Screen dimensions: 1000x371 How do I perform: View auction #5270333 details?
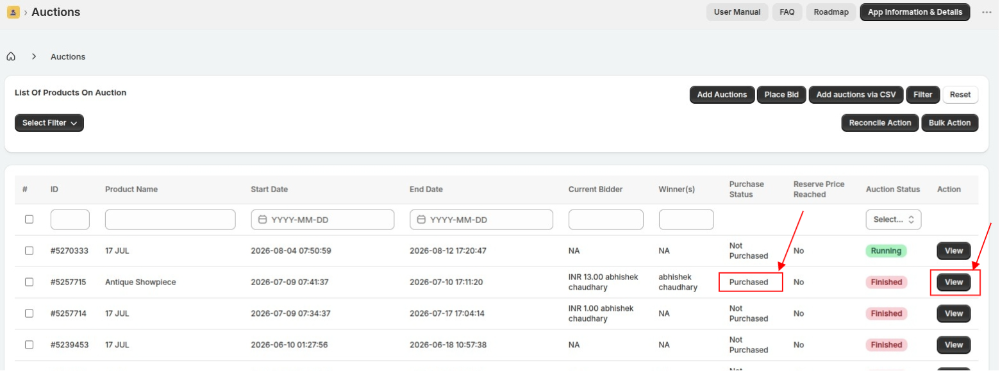(x=953, y=251)
